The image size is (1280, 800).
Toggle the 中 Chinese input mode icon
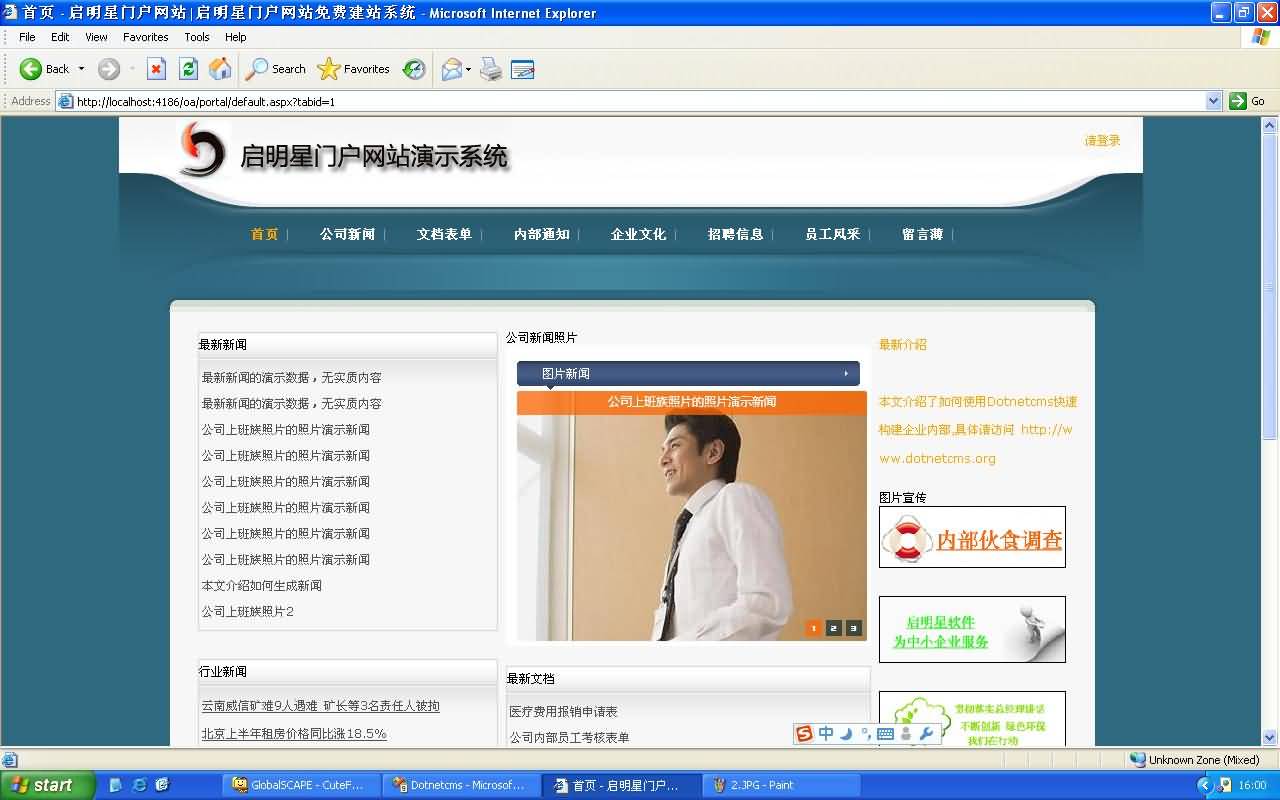[x=826, y=734]
